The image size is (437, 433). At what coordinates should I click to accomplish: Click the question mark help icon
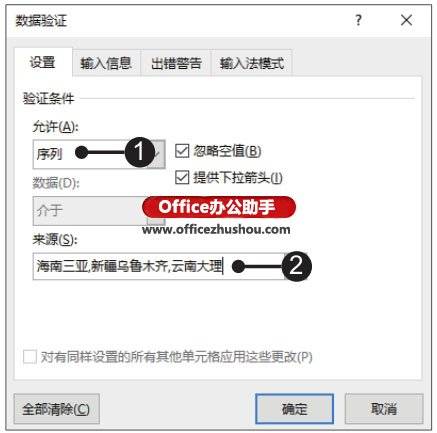[x=358, y=21]
